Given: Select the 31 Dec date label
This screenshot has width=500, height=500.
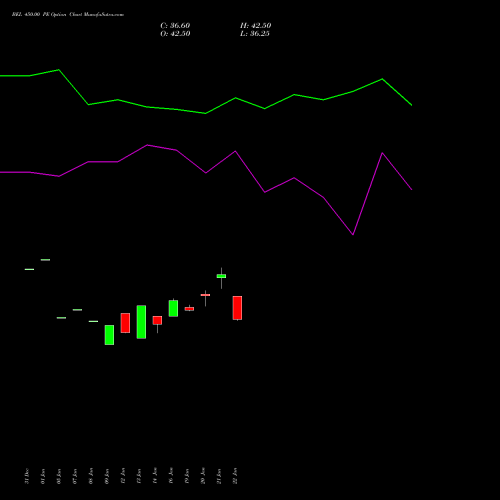Looking at the screenshot, I should [27, 476].
